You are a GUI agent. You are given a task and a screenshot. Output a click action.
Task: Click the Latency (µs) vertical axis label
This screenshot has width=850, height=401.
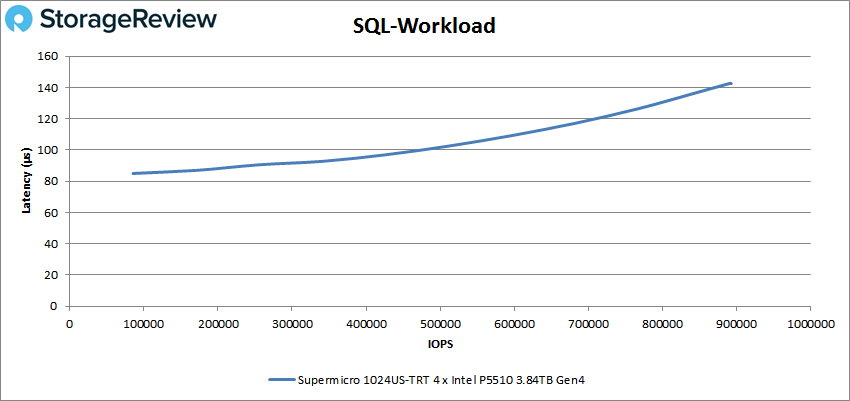(28, 181)
